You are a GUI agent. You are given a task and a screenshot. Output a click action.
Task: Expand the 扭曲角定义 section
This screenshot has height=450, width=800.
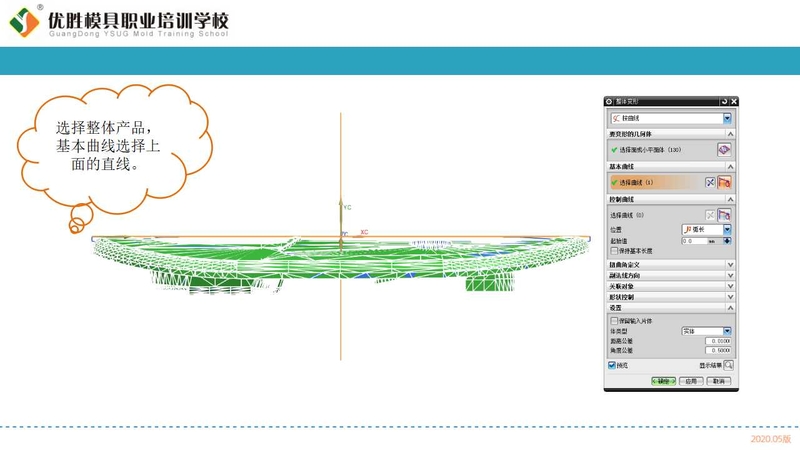coord(730,265)
